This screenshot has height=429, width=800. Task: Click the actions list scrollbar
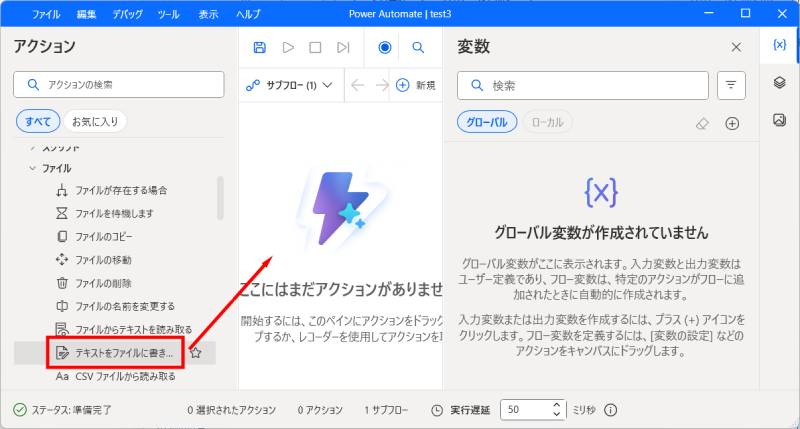click(220, 198)
